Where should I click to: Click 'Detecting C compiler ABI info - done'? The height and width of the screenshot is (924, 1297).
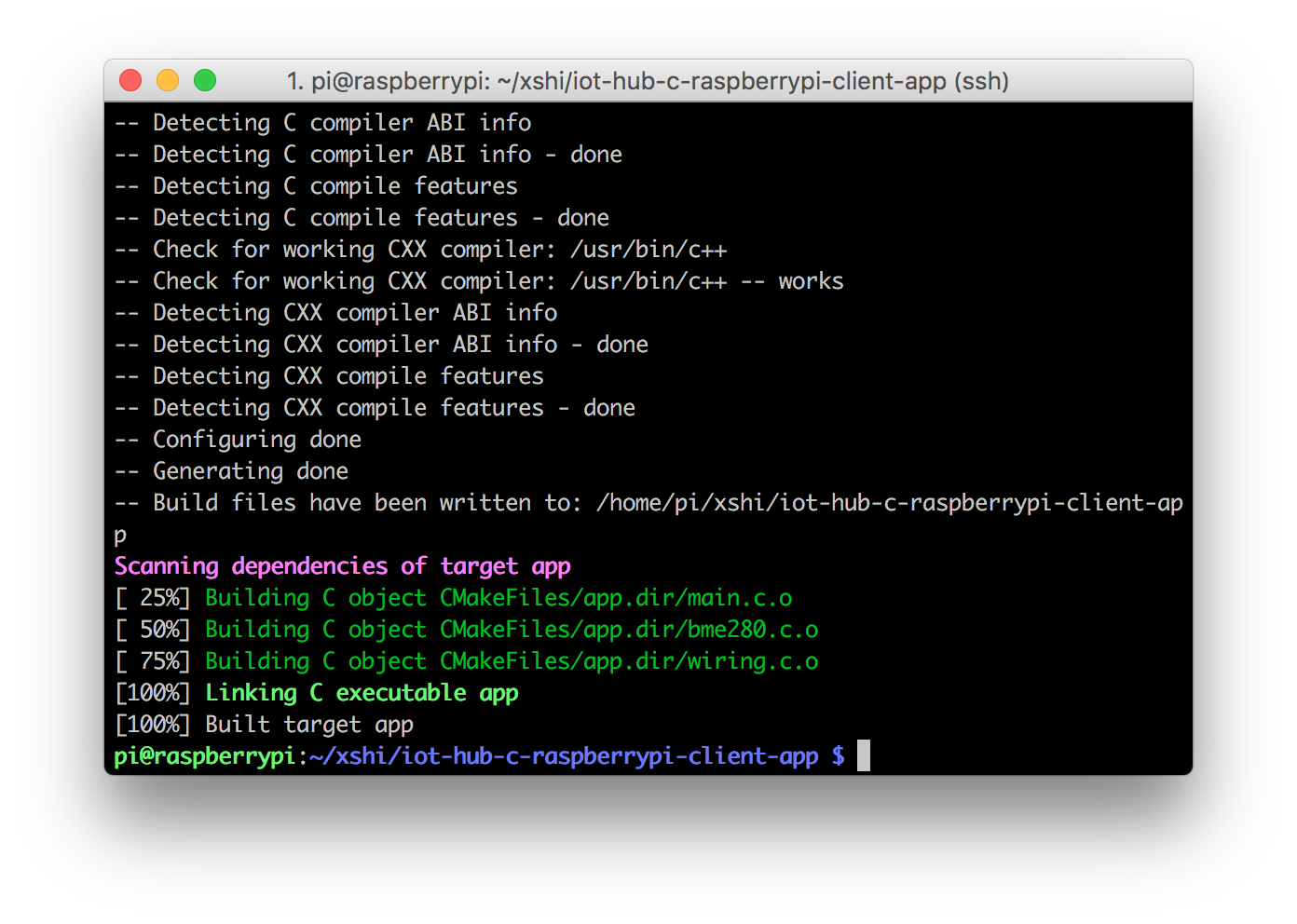[368, 155]
